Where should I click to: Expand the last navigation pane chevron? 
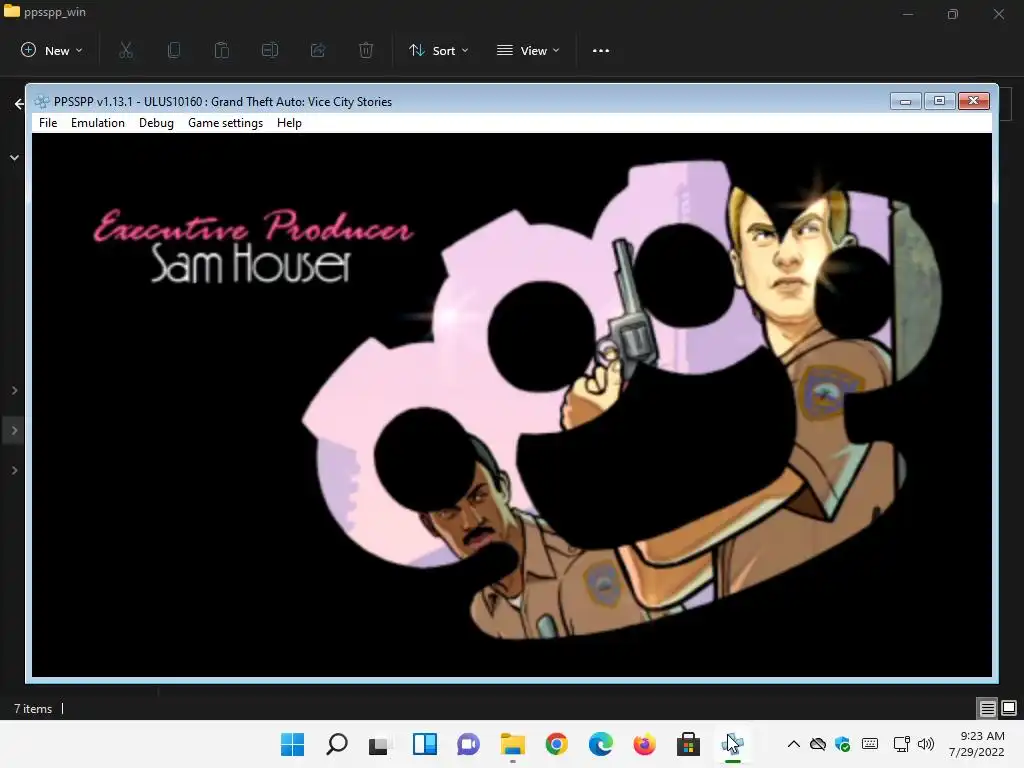(14, 470)
